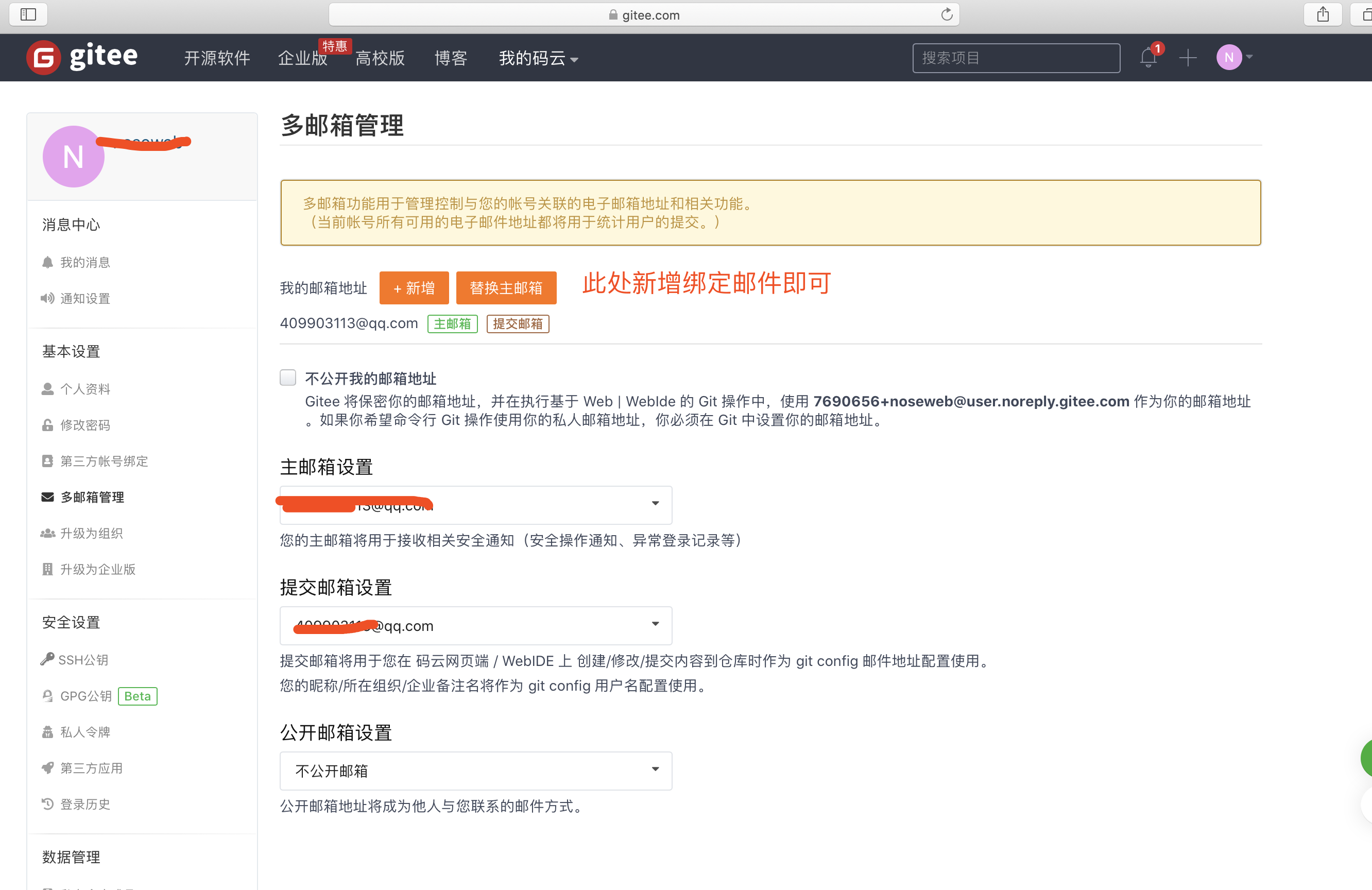Click the Gitee logo icon

43,58
